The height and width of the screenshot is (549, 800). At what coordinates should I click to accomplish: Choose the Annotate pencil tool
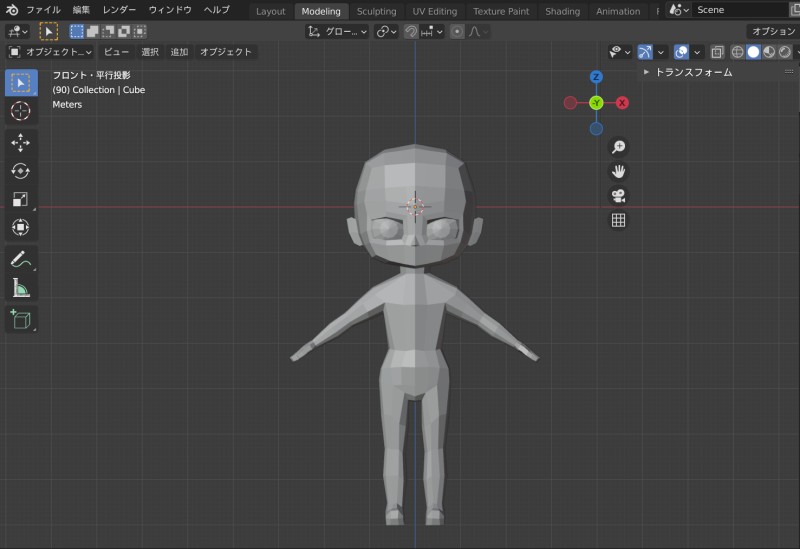tap(21, 259)
